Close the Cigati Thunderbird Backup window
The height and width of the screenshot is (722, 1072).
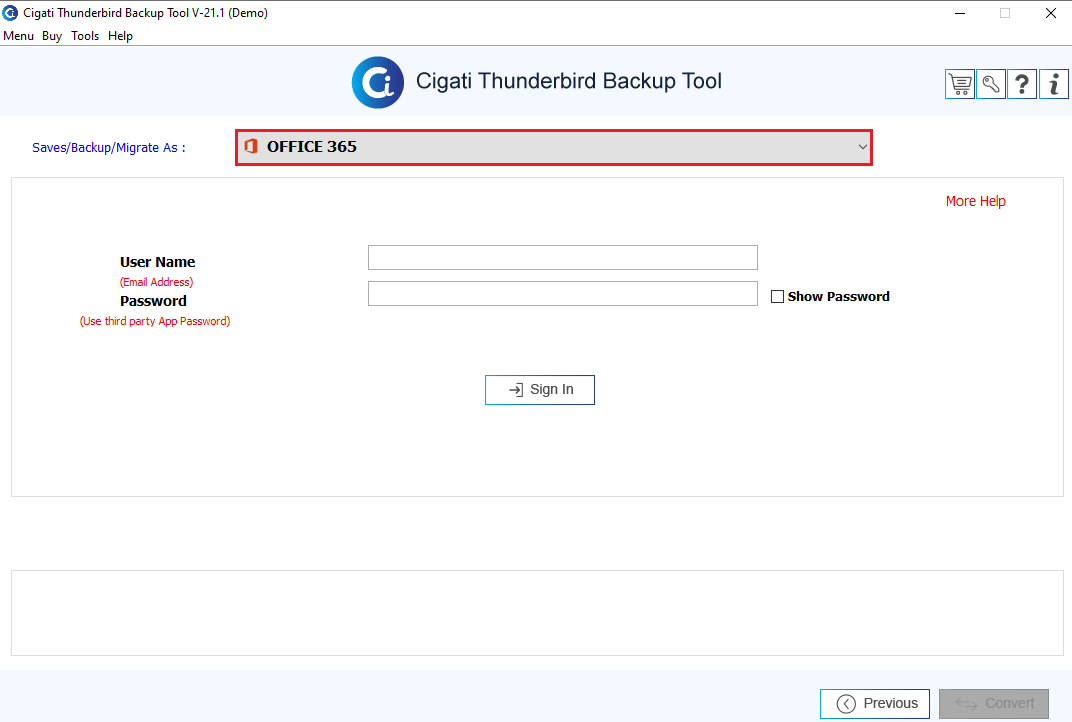pos(1051,13)
